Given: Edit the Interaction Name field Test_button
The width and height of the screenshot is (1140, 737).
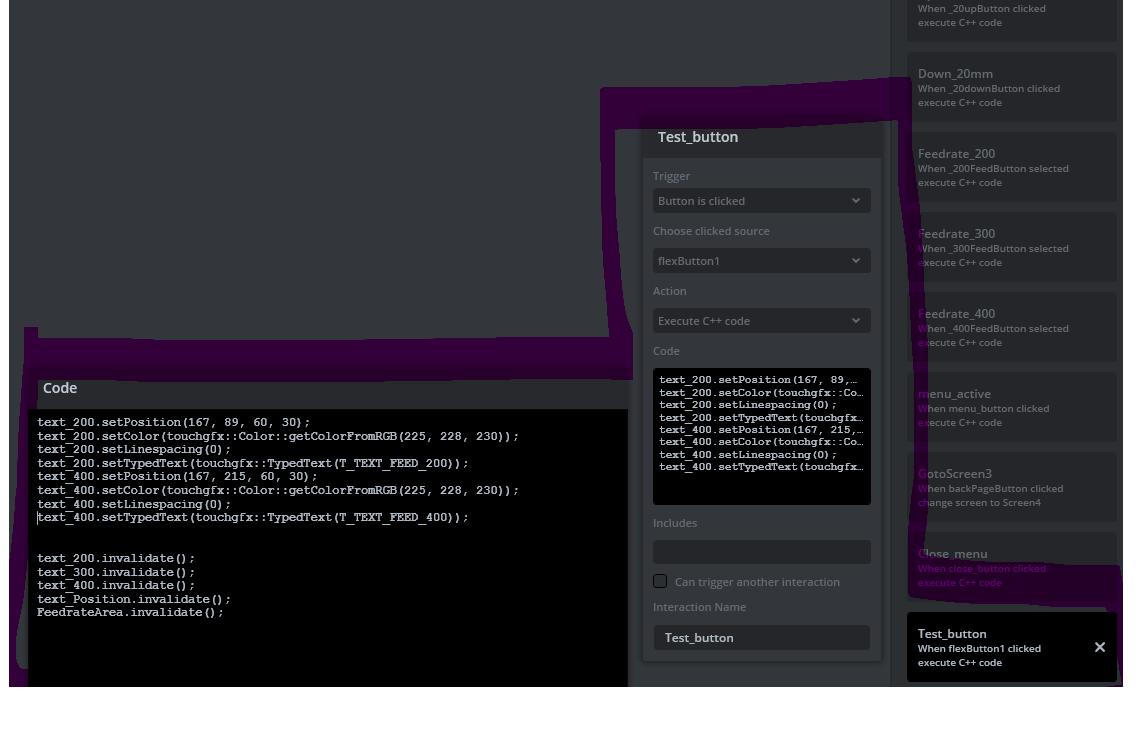Looking at the screenshot, I should coord(761,638).
